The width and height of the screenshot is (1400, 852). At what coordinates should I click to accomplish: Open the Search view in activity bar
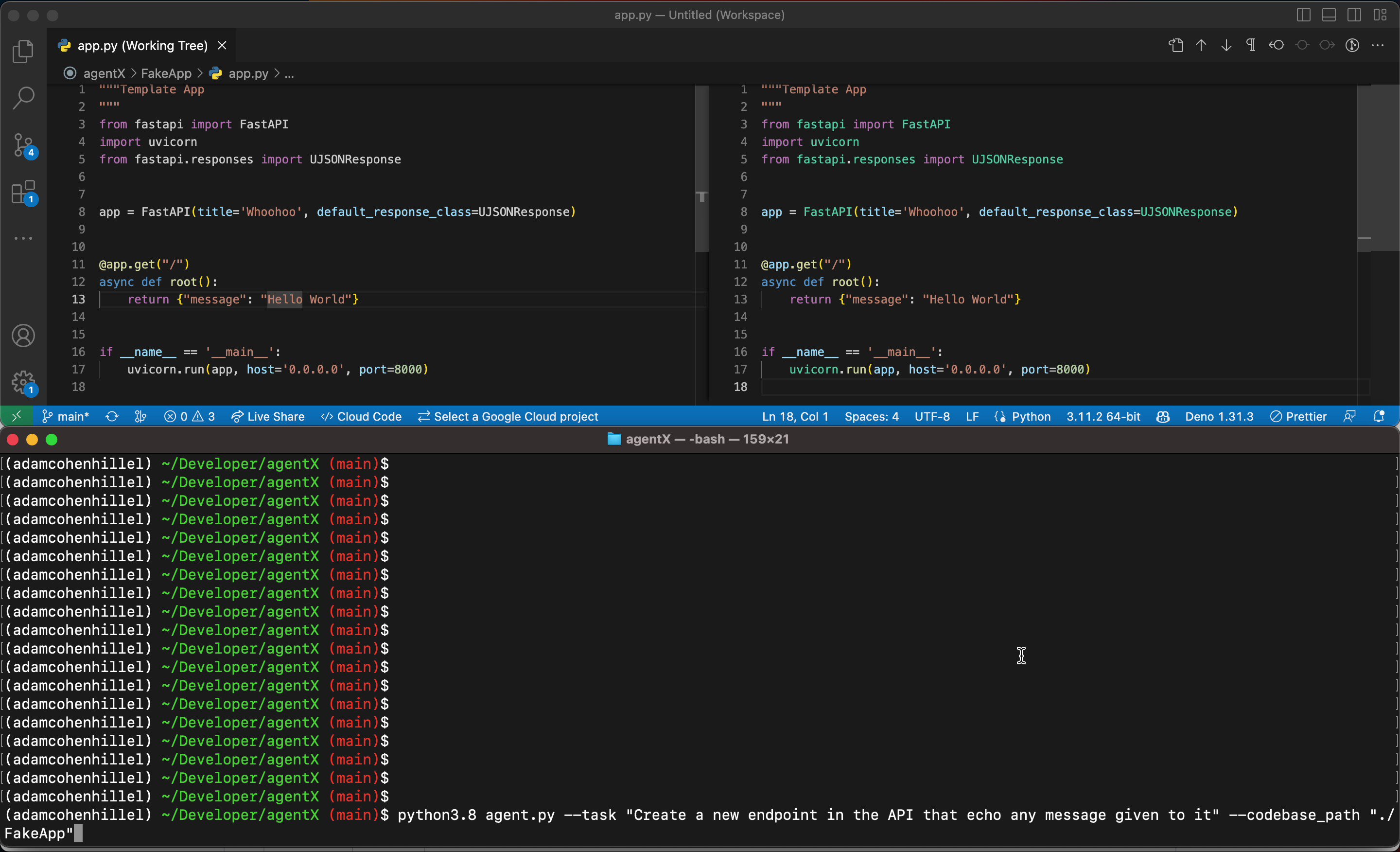(x=23, y=98)
